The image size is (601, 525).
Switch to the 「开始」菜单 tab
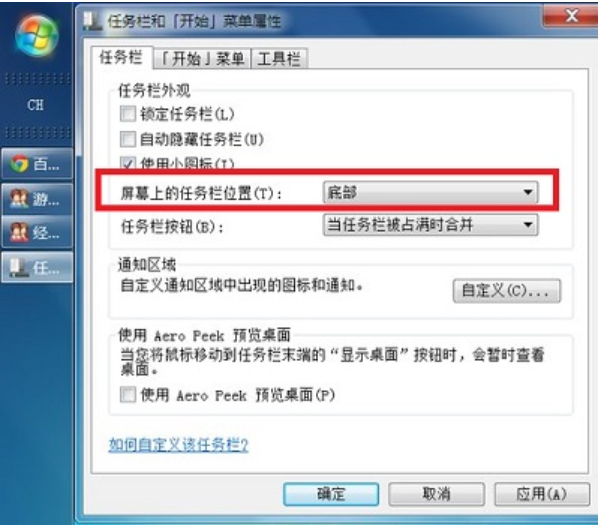(x=202, y=59)
